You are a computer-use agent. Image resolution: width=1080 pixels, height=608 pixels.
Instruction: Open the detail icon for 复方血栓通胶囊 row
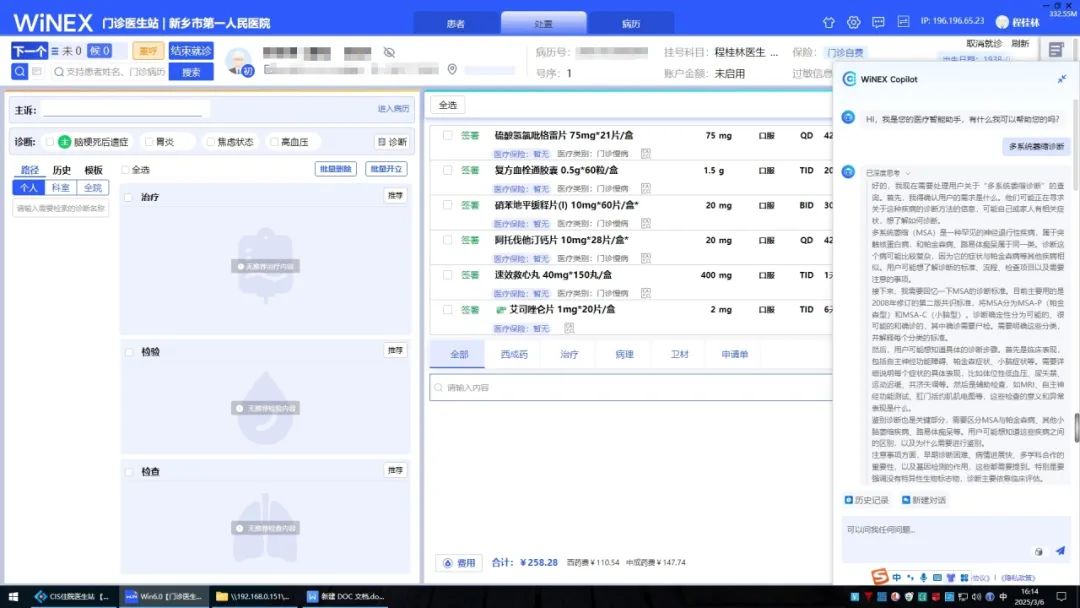pyautogui.click(x=645, y=188)
